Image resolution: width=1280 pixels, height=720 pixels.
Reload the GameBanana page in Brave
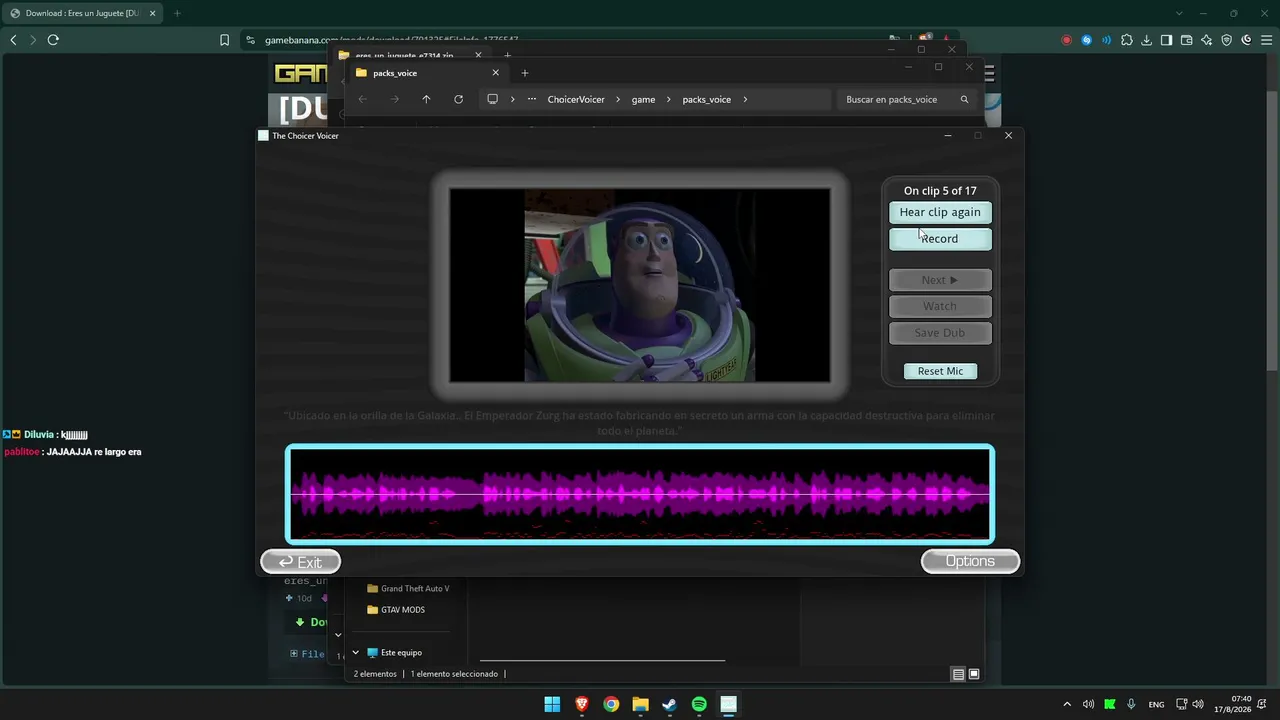click(x=53, y=40)
